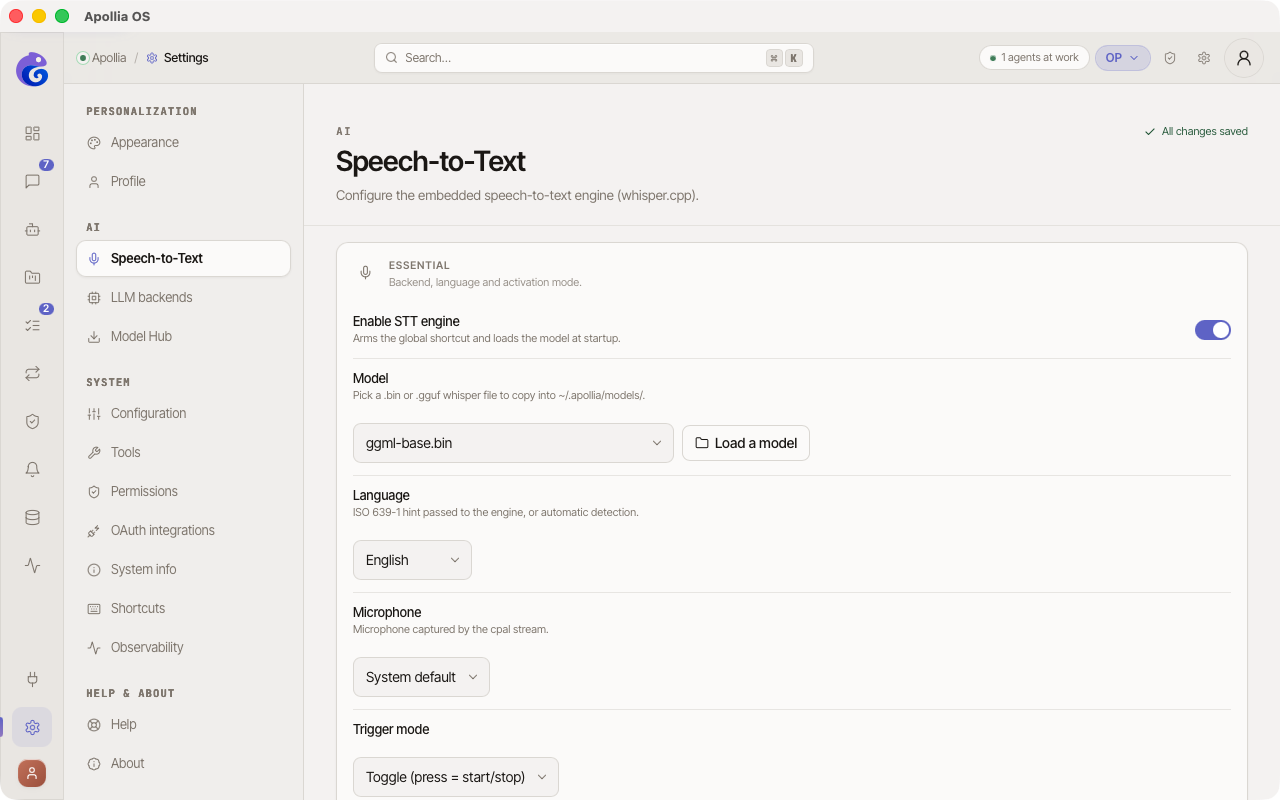Click the shield icon in top bar
Viewport: 1280px width, 800px height.
point(1170,58)
